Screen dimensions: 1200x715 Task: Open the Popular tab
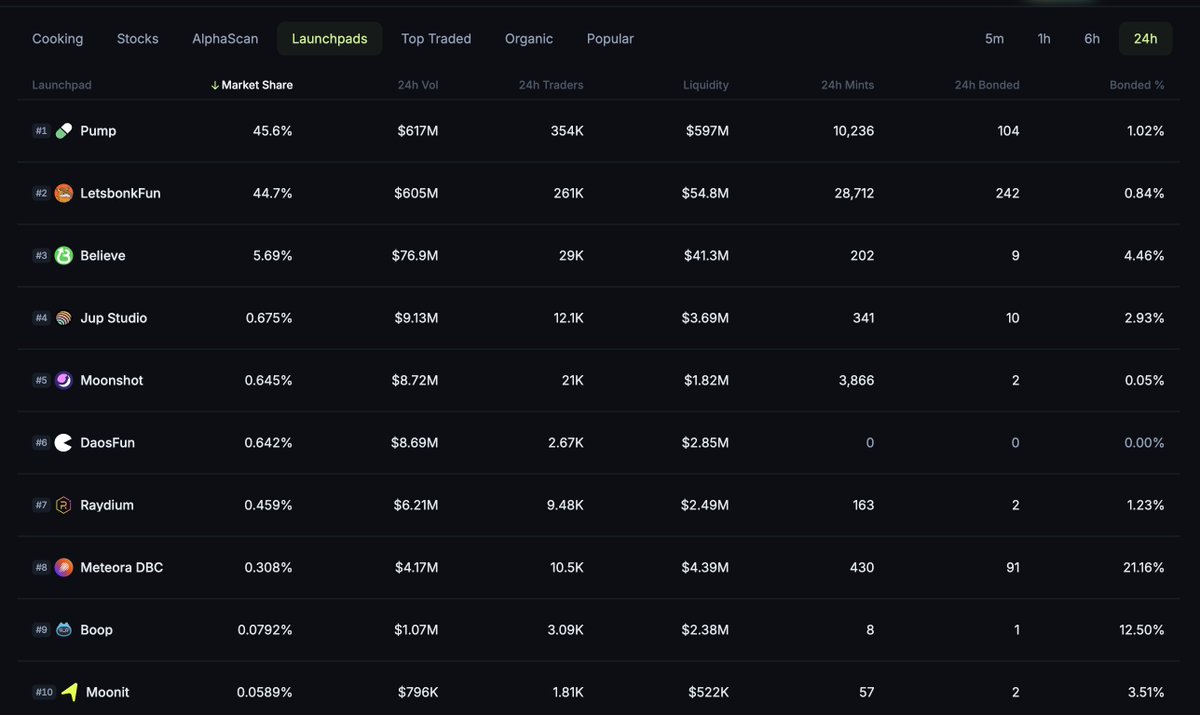[x=610, y=39]
